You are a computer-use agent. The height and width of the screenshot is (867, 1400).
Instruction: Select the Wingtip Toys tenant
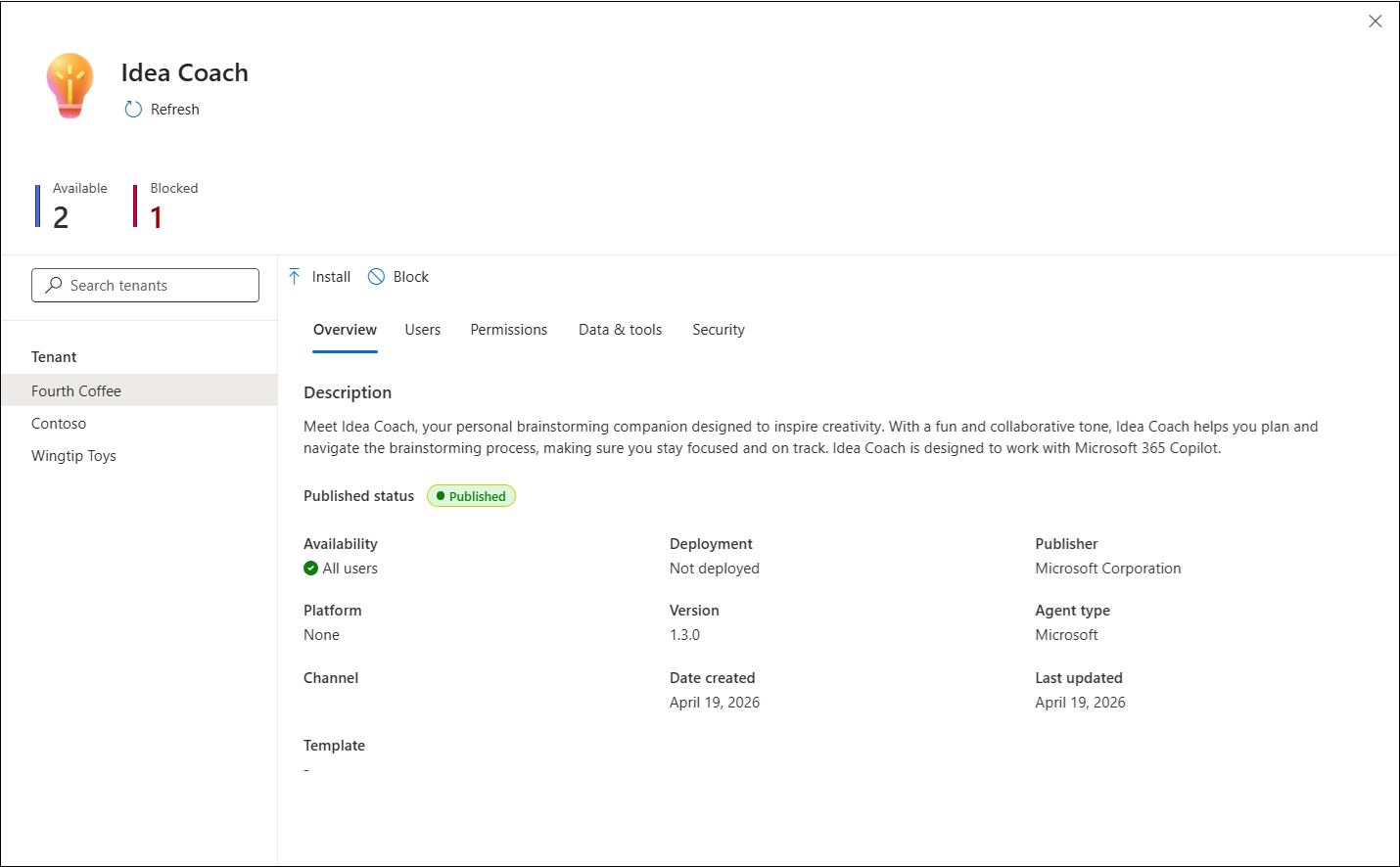pos(139,455)
